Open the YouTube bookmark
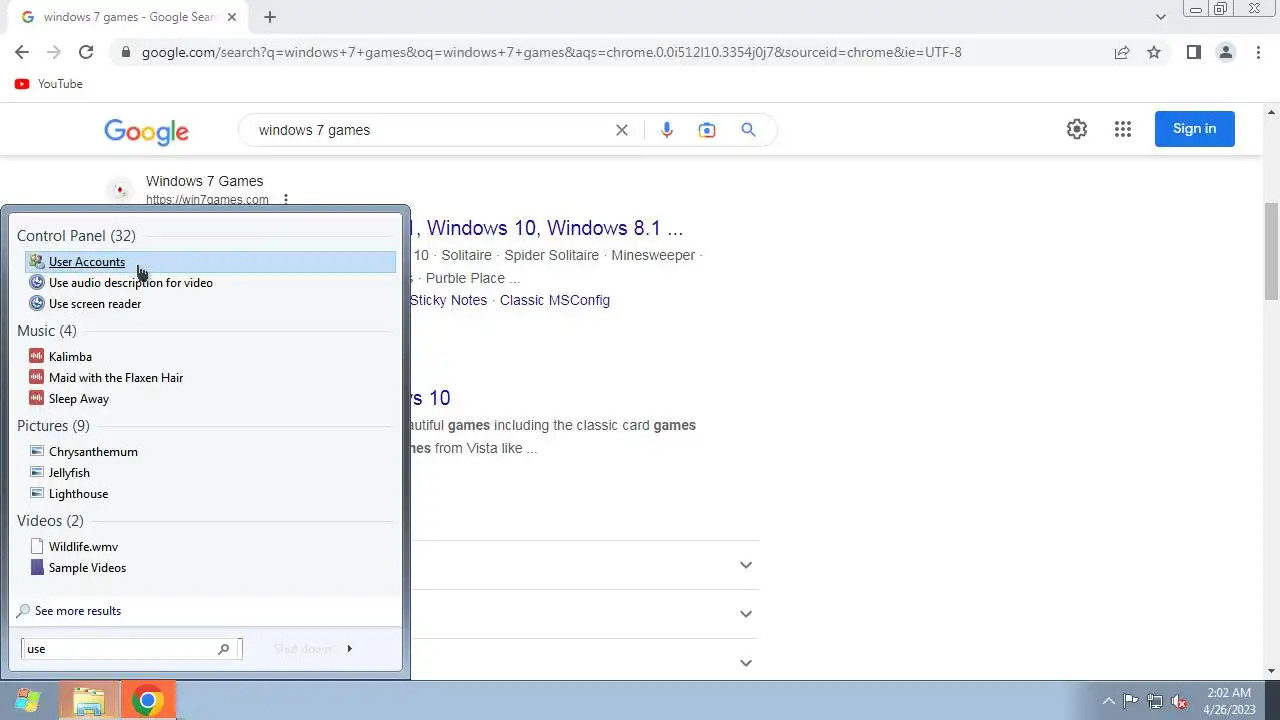The height and width of the screenshot is (720, 1280). (49, 84)
